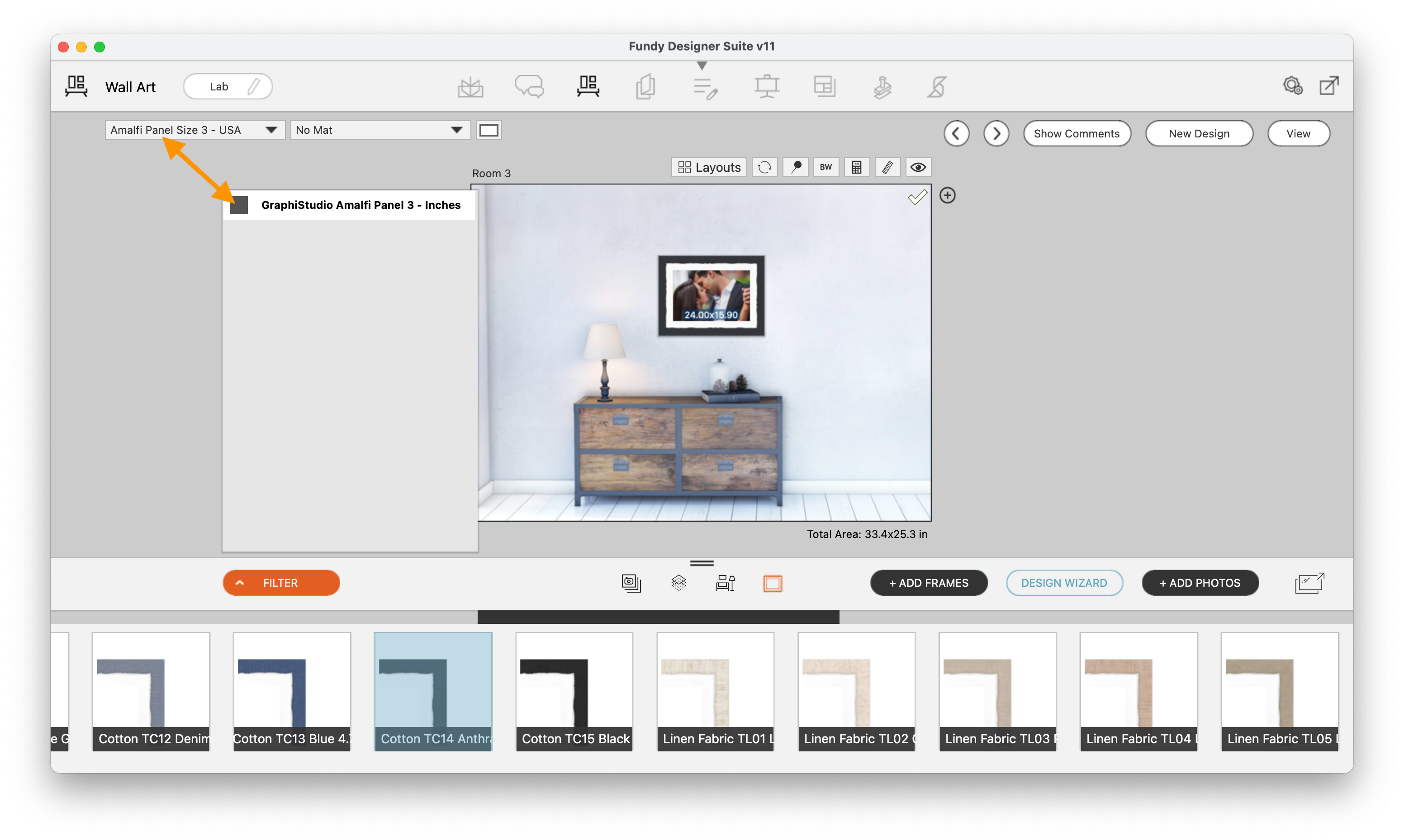Screen dimensions: 1404x840
Task: Select Cotton TC15 Black frame swatch
Action: pyautogui.click(x=574, y=692)
